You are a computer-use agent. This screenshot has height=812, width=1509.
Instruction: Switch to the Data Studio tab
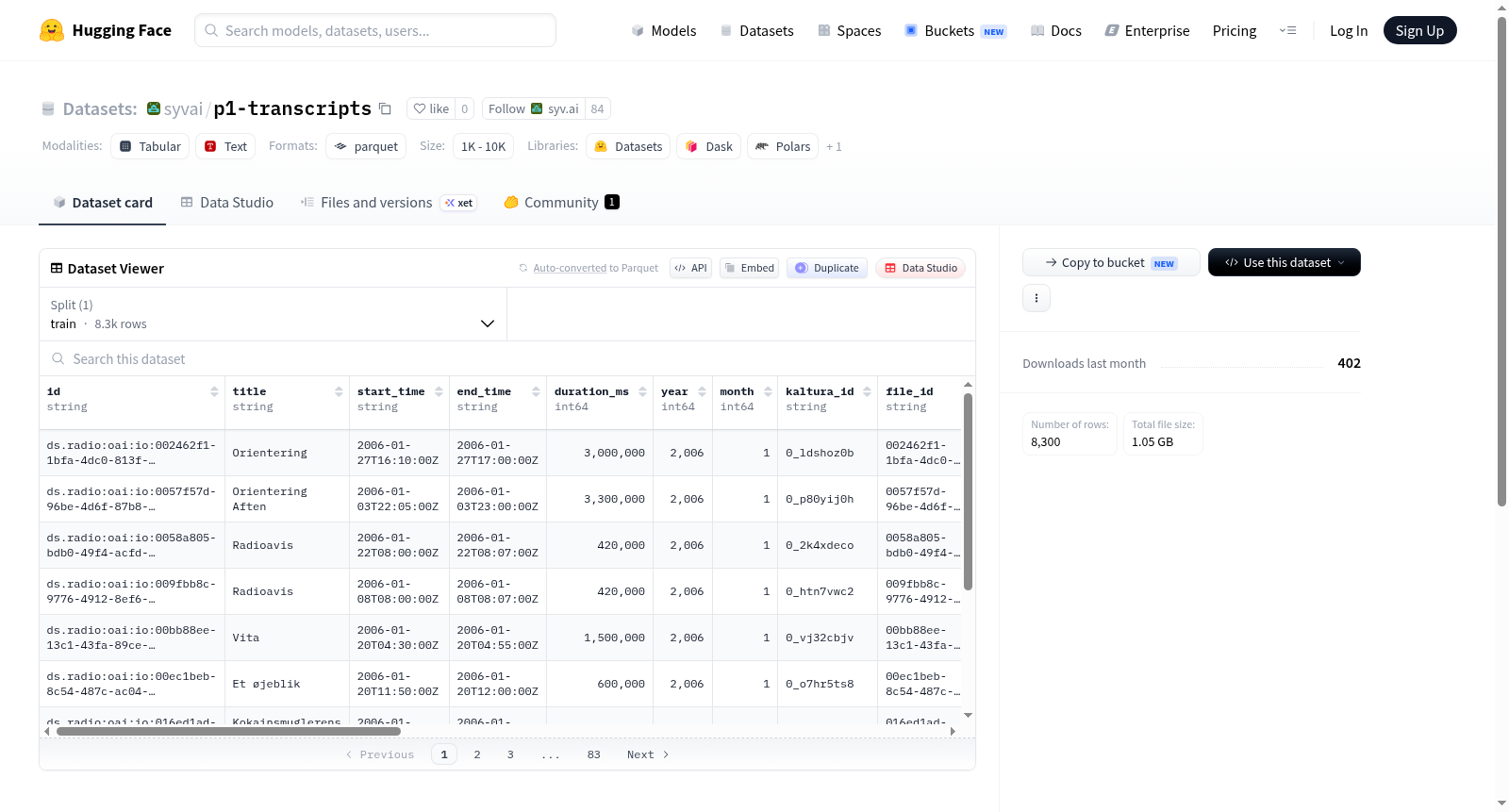pos(226,202)
